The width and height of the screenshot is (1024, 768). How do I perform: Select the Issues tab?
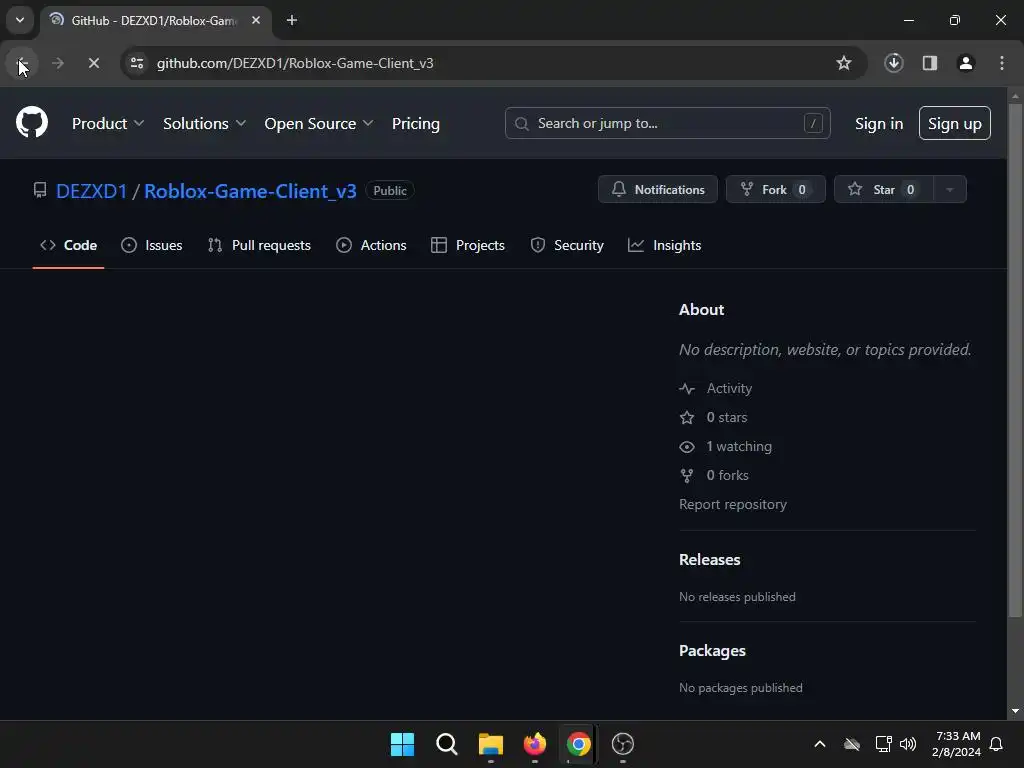[152, 246]
